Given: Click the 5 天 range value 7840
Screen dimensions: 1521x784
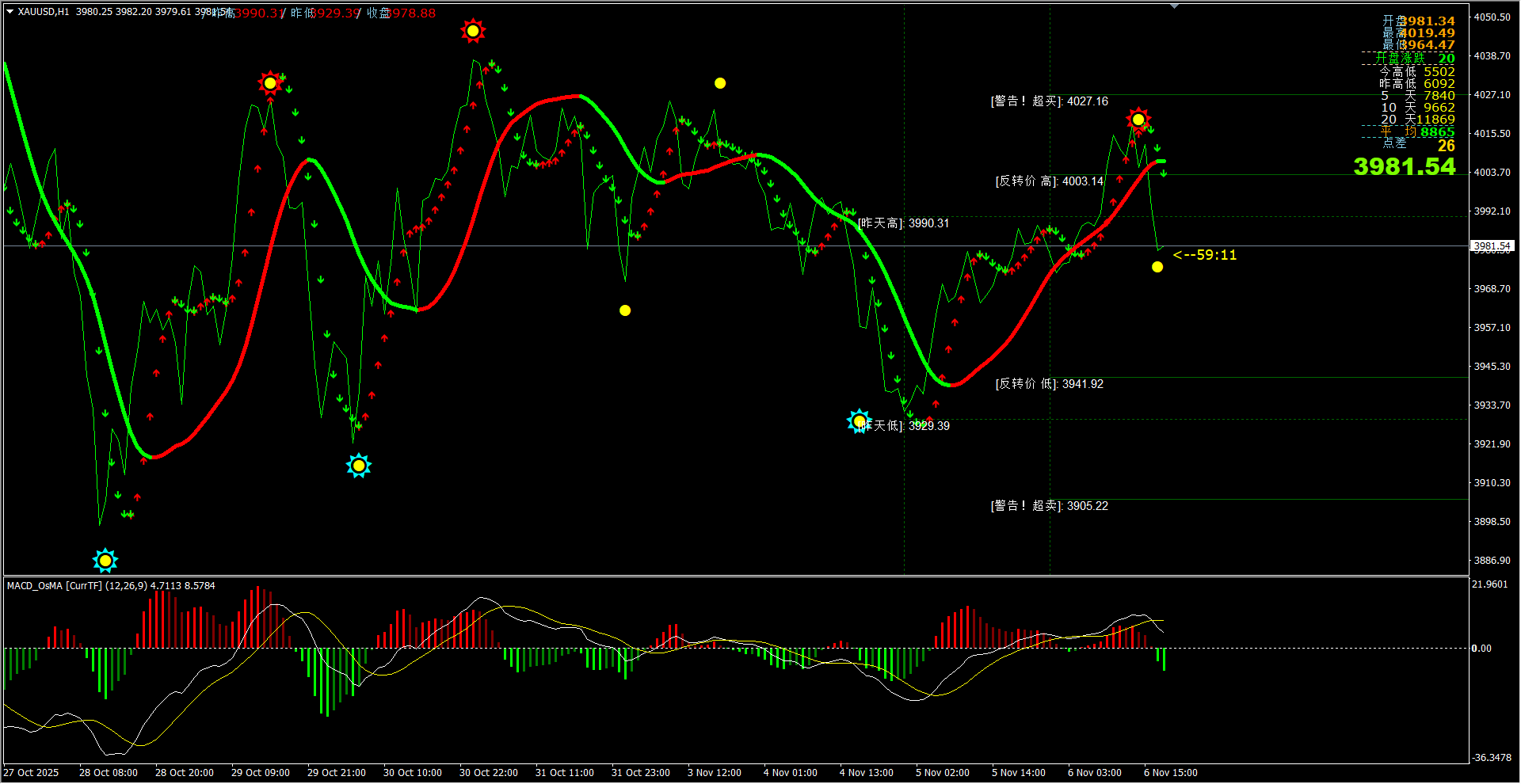Looking at the screenshot, I should [x=1439, y=96].
